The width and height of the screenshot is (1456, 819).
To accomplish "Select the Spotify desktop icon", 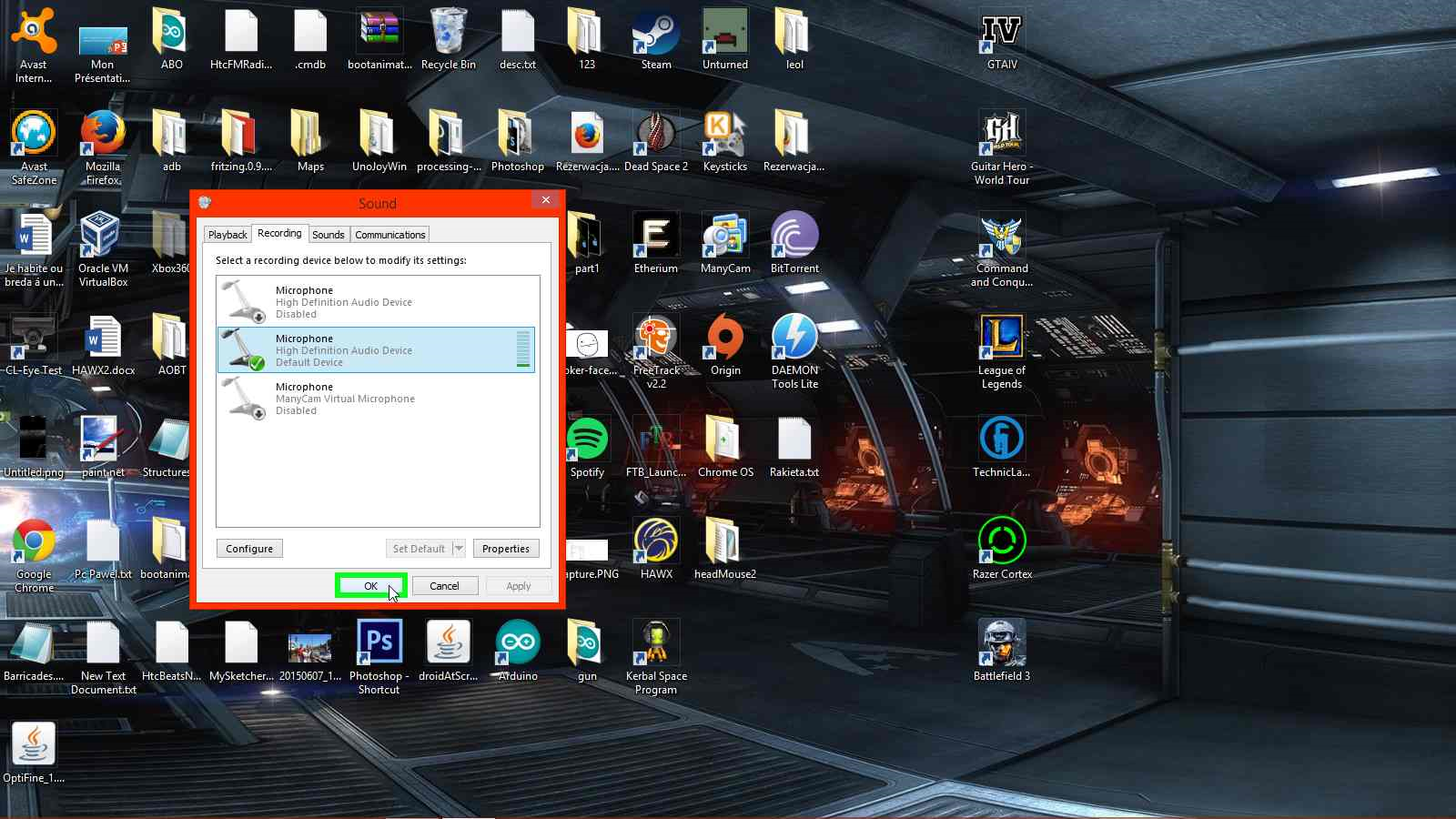I will pyautogui.click(x=587, y=446).
